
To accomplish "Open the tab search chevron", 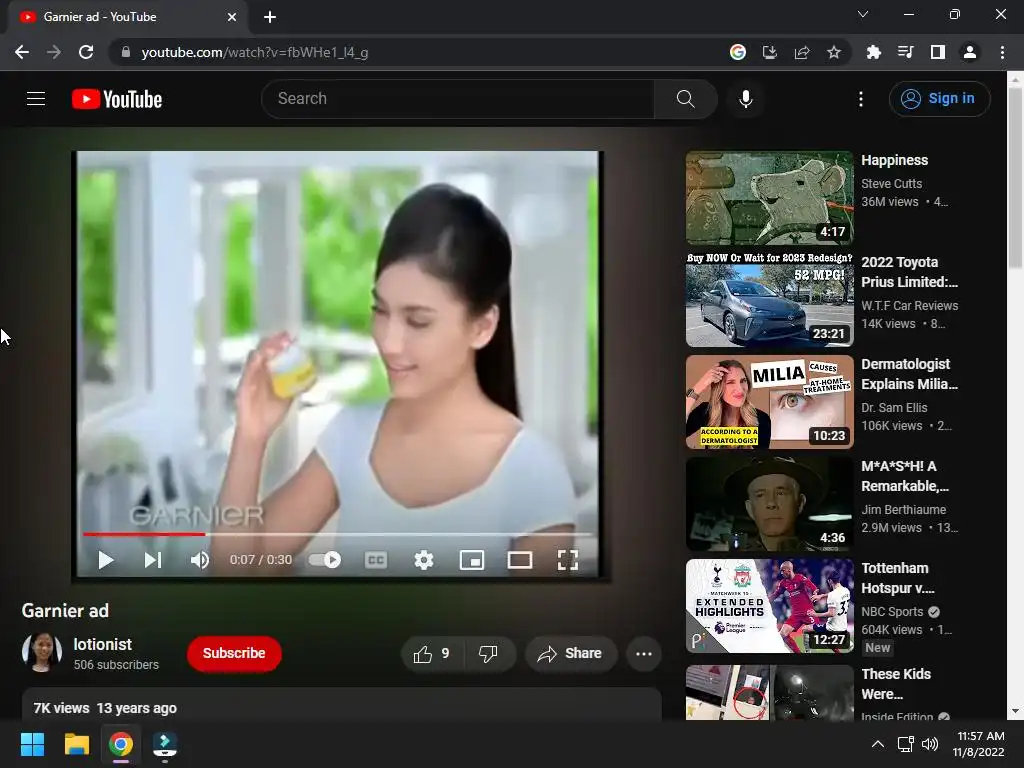I will 862,14.
